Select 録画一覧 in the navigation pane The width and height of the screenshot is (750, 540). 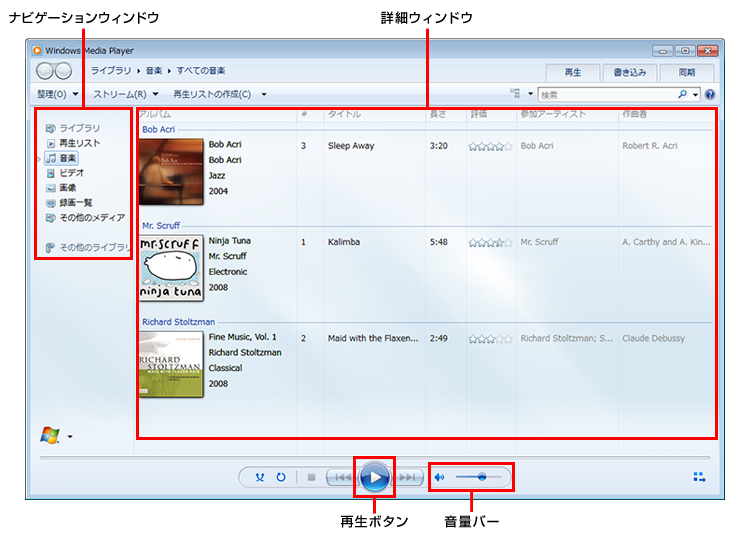[69, 203]
